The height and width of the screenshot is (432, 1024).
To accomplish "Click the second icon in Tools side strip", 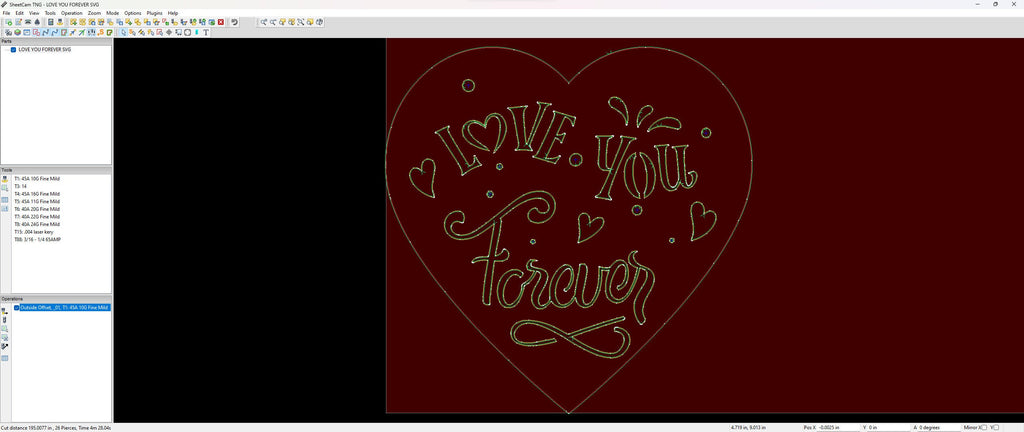I will coord(5,188).
